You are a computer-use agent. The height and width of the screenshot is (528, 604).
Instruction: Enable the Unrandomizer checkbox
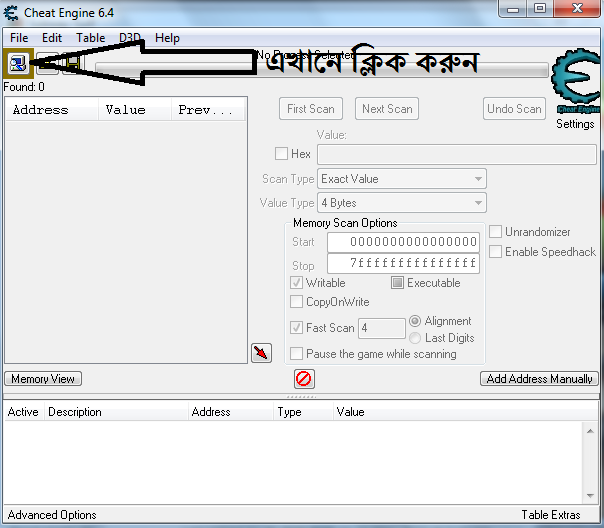(495, 232)
